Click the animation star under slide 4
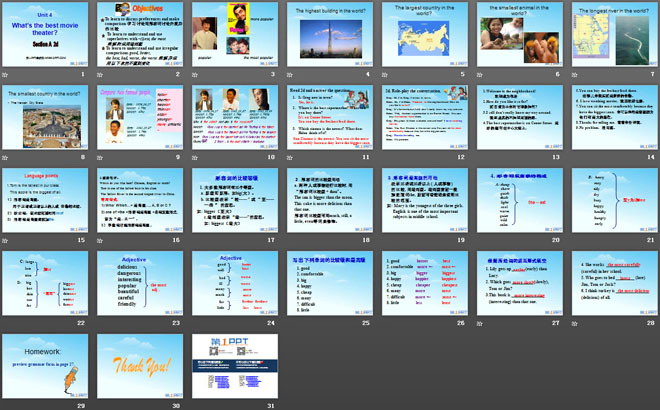Image resolution: width=660 pixels, height=410 pixels. pyautogui.click(x=290, y=75)
